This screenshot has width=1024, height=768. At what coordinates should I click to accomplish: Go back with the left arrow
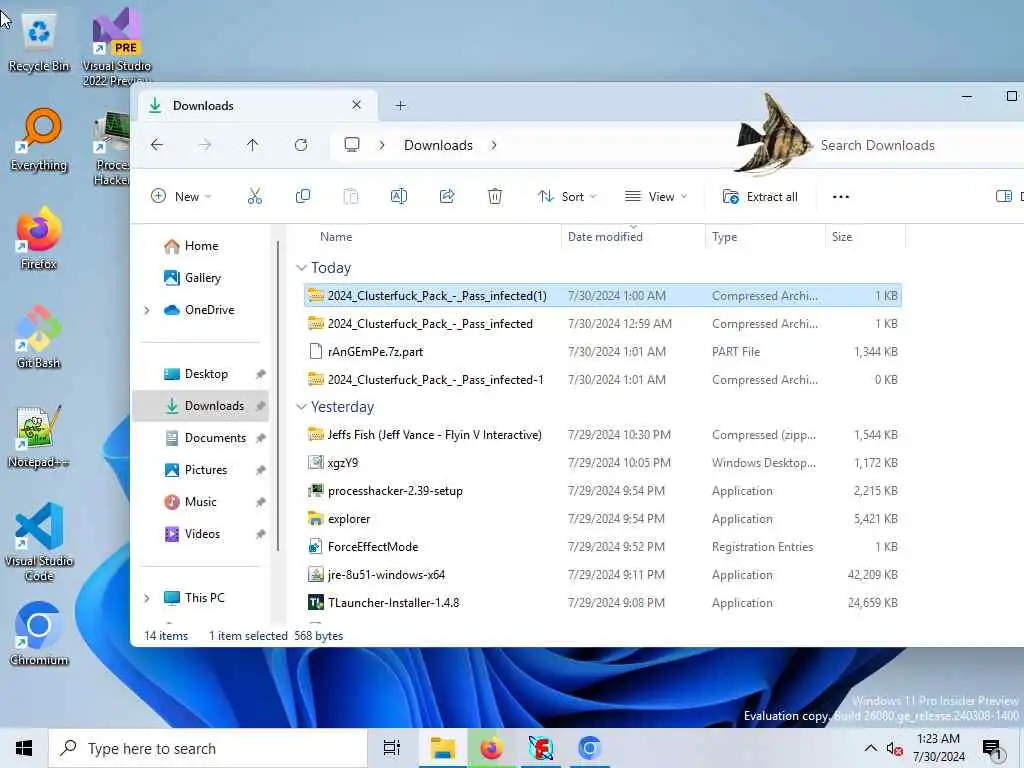(157, 145)
